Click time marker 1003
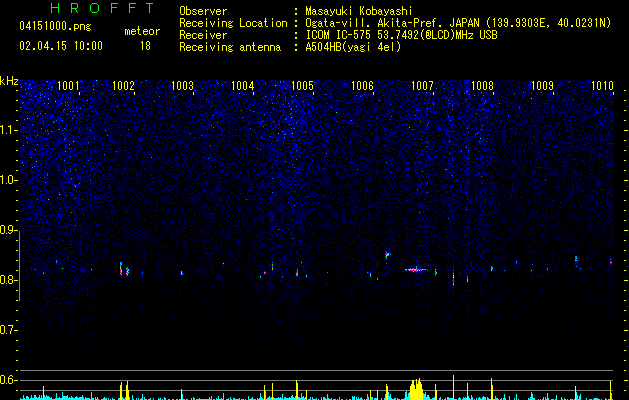This screenshot has width=629, height=400. click(x=183, y=86)
